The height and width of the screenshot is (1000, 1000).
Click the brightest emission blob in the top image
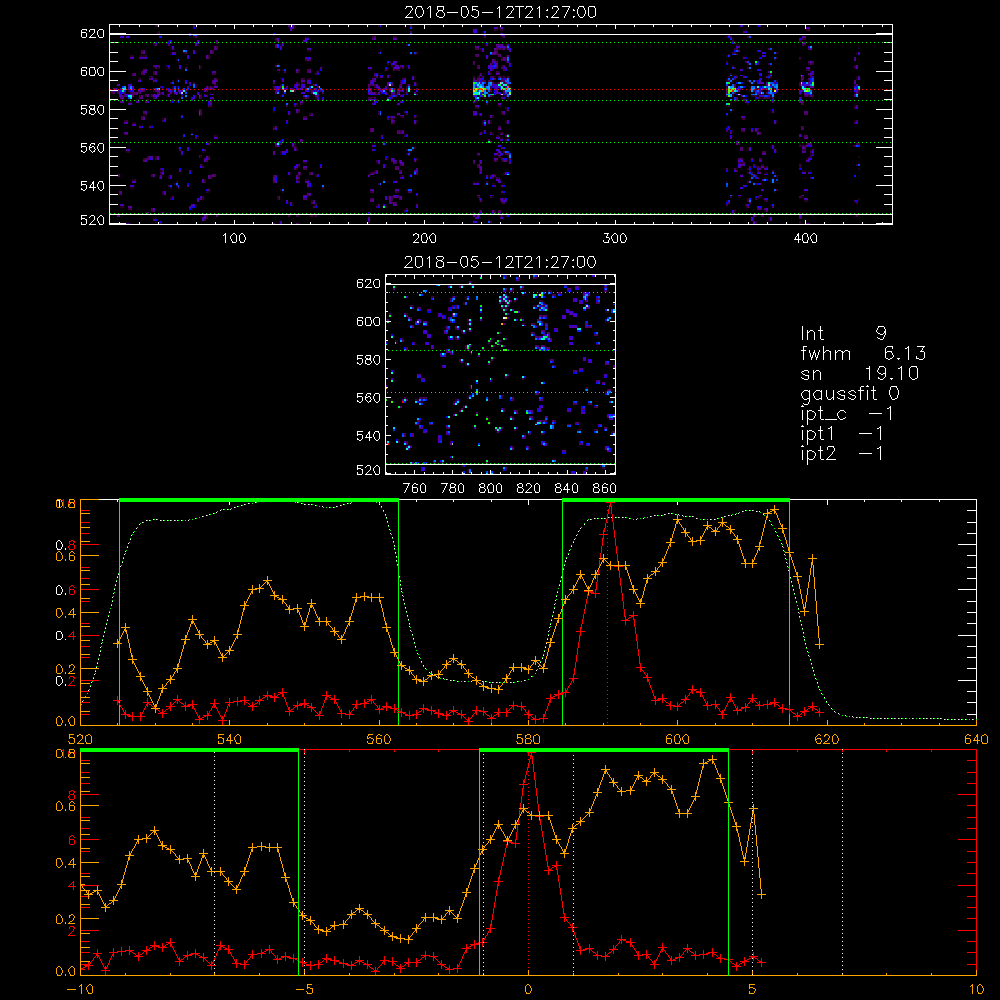[492, 89]
